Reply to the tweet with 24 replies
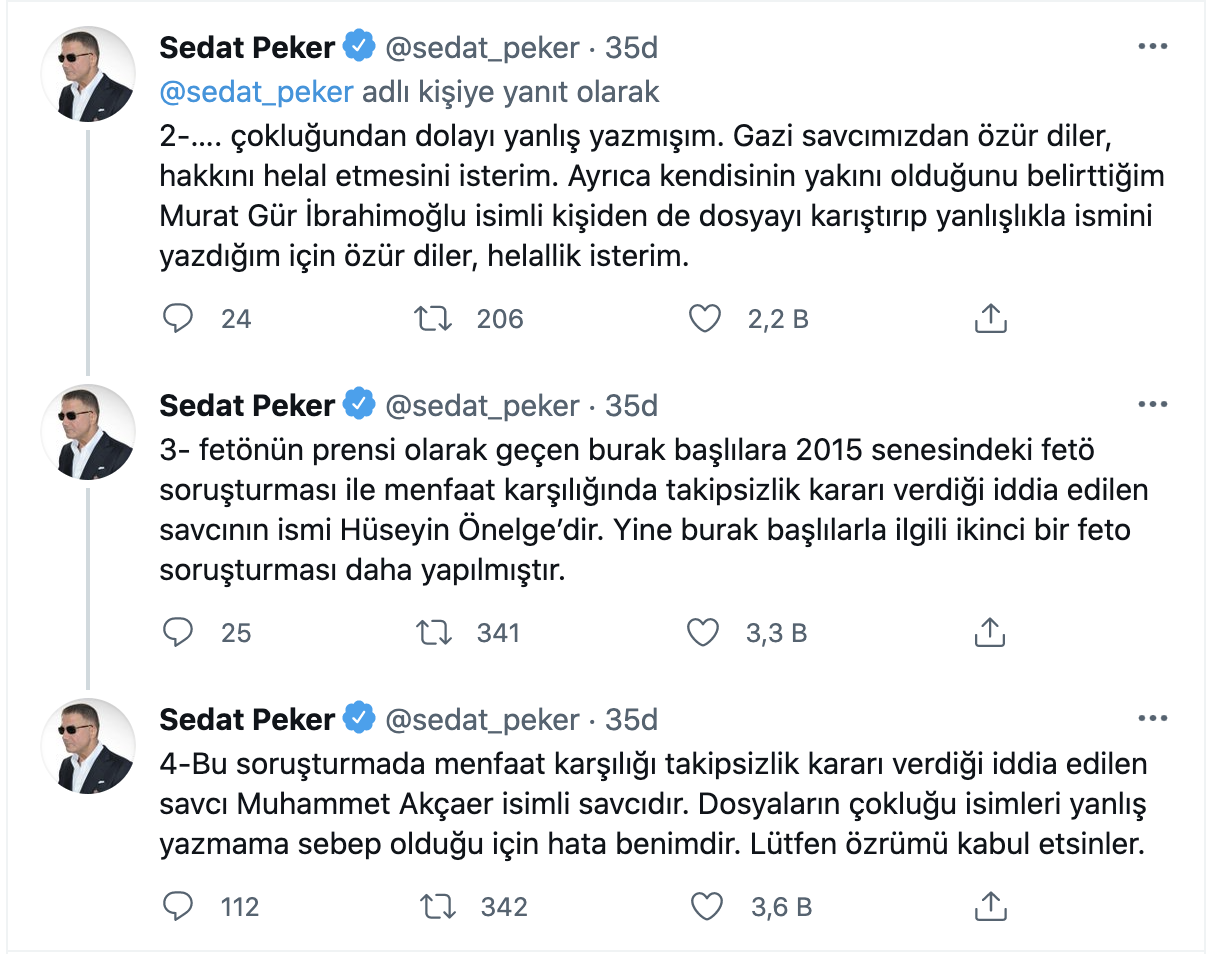 click(x=178, y=318)
